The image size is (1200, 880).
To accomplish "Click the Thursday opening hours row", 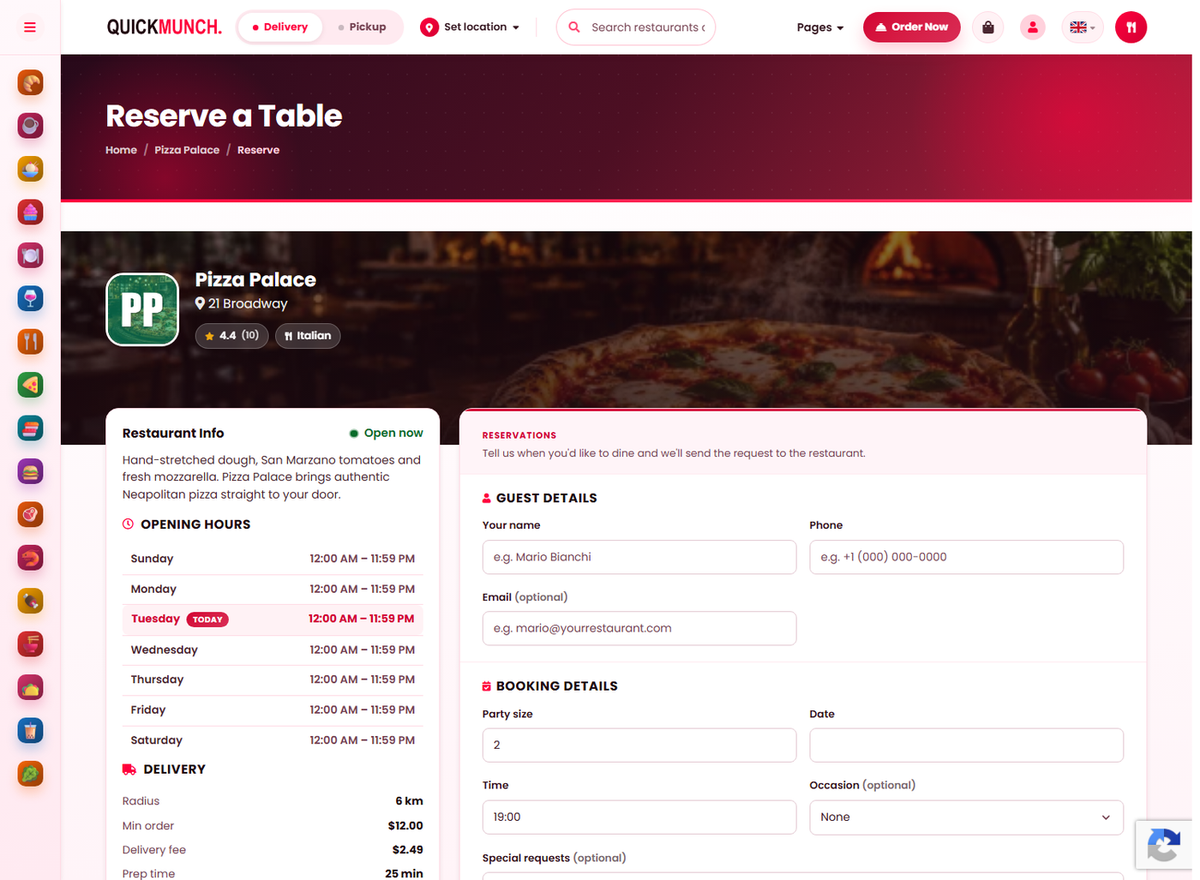I will (273, 680).
